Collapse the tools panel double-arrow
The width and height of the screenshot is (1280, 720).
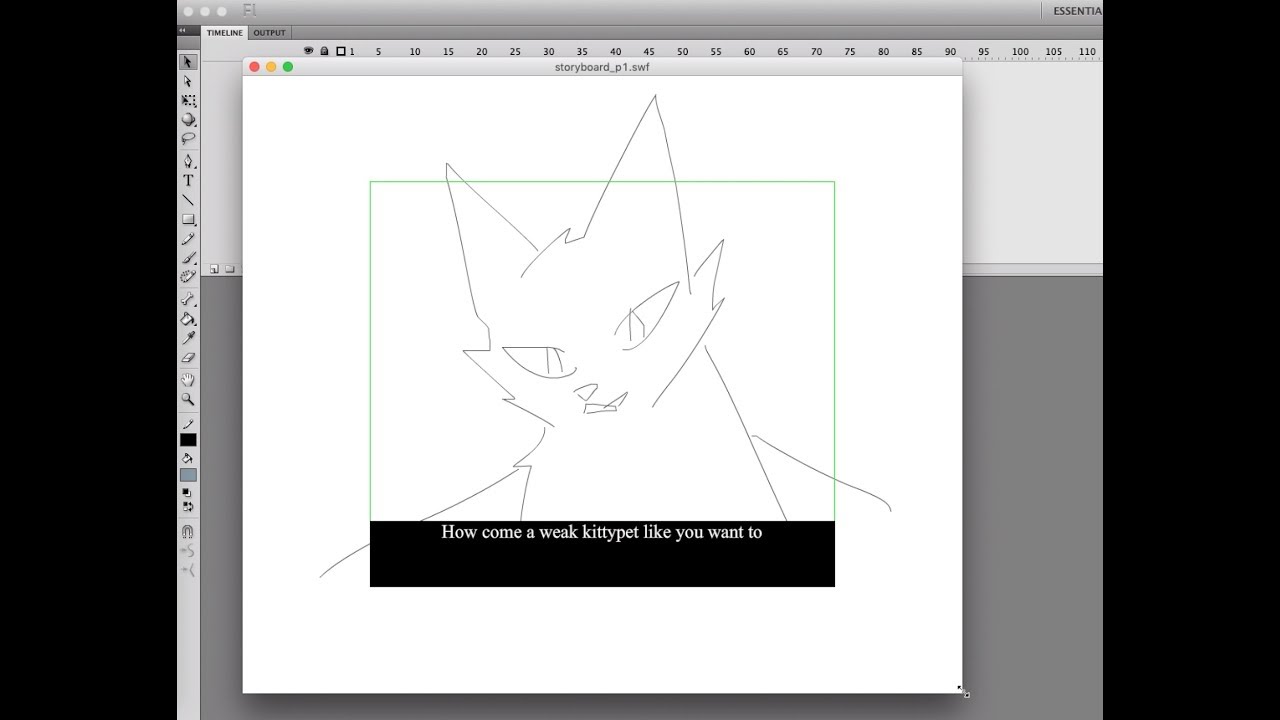(x=182, y=31)
